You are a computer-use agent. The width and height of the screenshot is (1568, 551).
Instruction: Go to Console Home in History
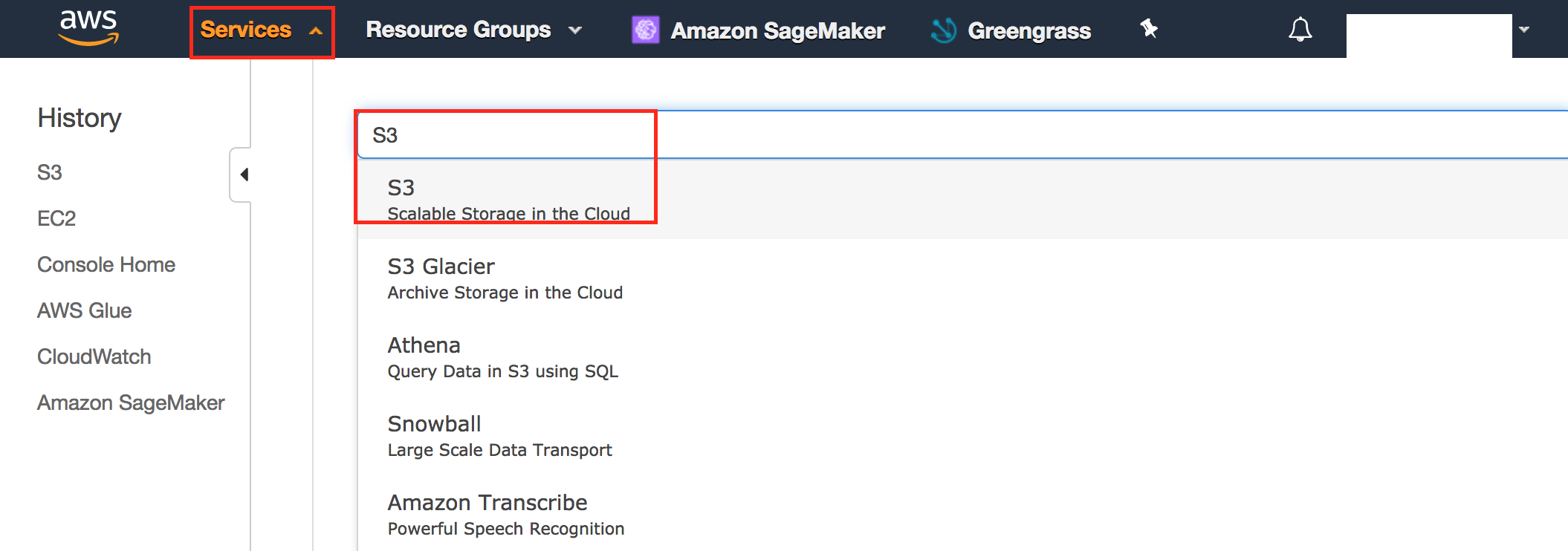coord(106,264)
